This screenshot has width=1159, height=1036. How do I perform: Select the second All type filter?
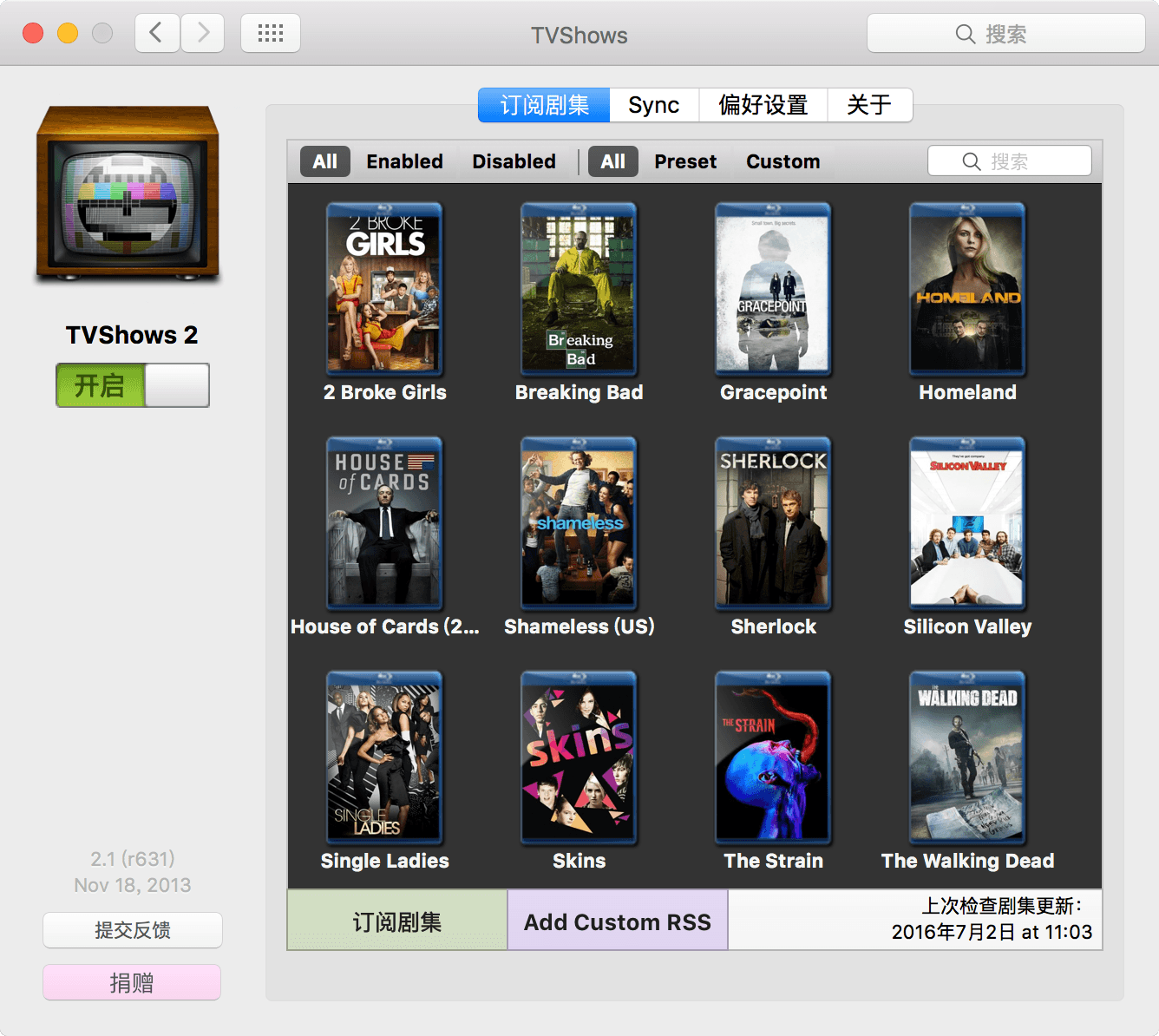pyautogui.click(x=613, y=161)
